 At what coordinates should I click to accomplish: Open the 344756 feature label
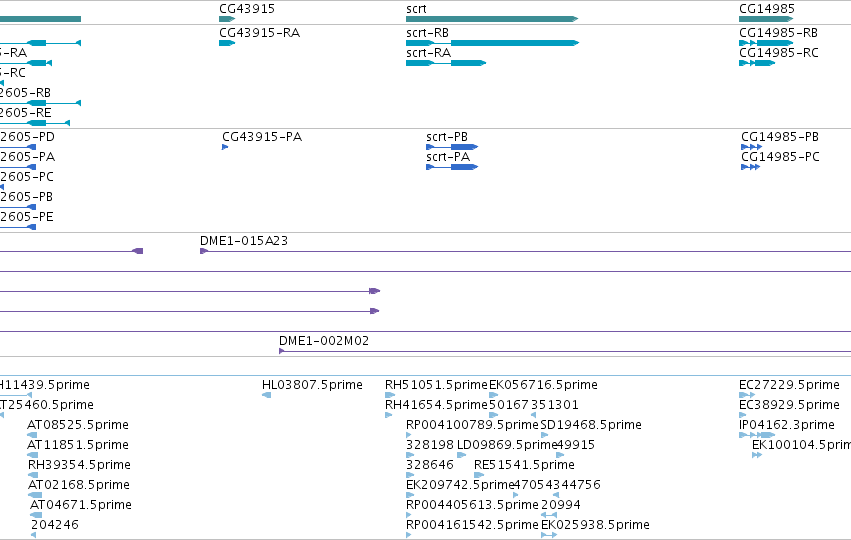[x=576, y=485]
